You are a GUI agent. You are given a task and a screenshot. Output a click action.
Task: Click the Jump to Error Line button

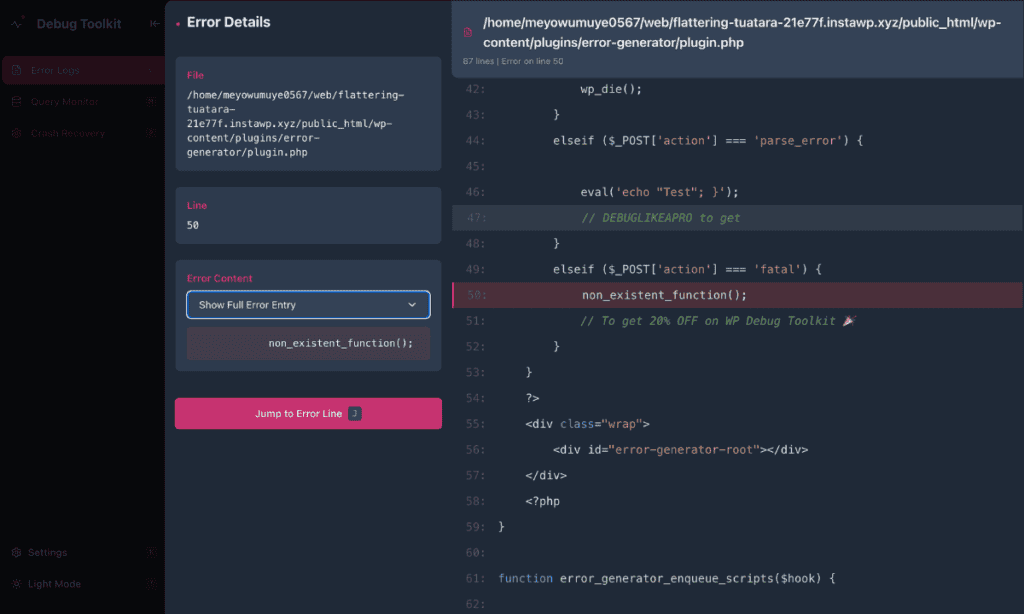tap(308, 413)
